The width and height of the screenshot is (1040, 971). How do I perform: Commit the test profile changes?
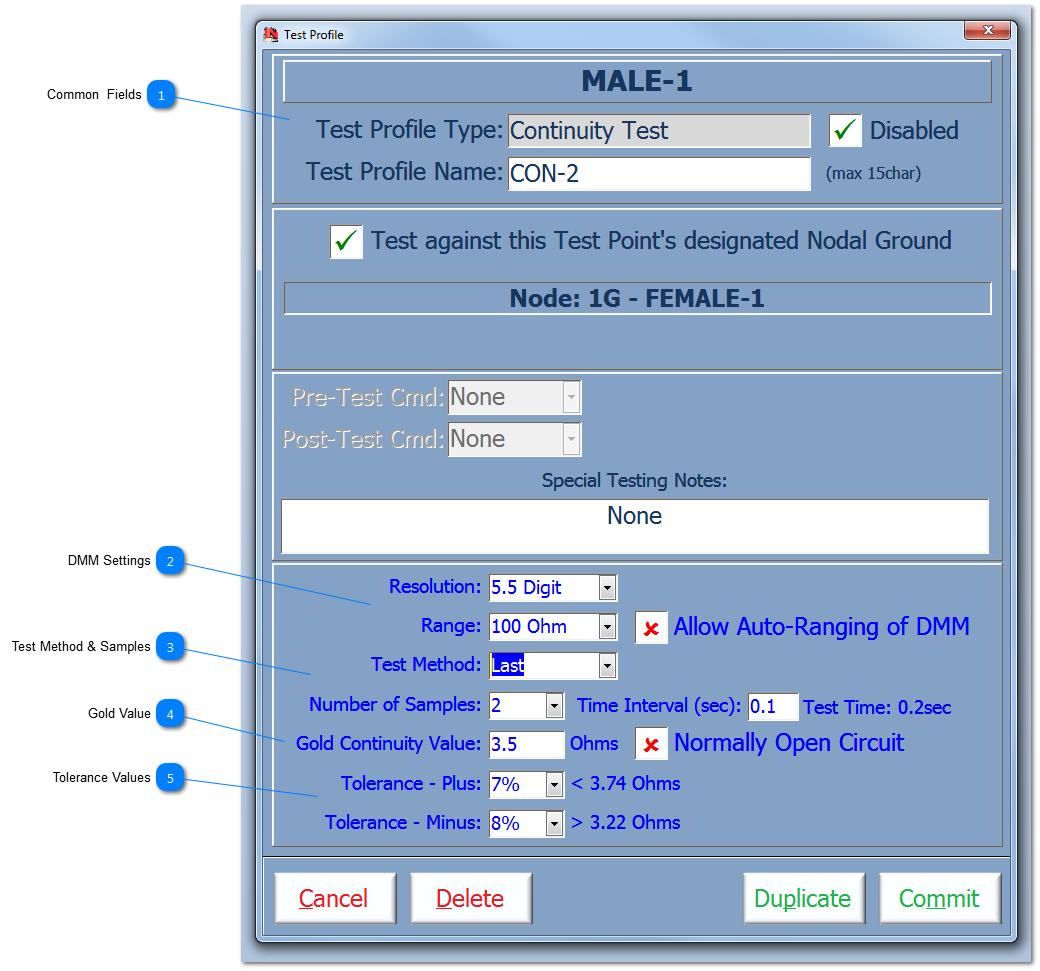click(x=939, y=897)
